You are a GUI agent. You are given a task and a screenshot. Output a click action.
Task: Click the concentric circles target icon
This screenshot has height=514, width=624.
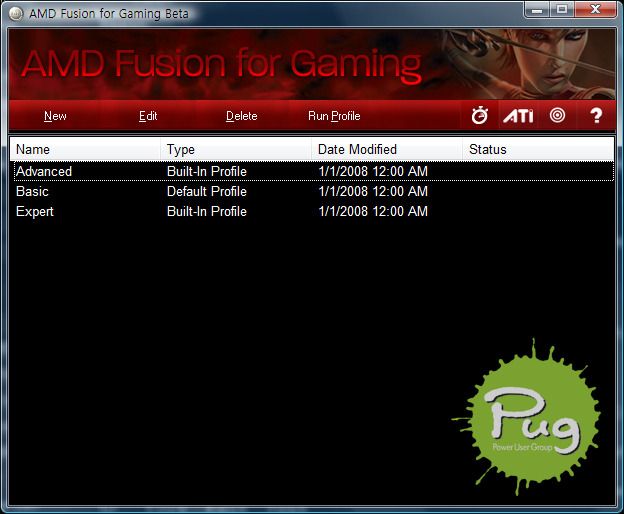tap(557, 115)
